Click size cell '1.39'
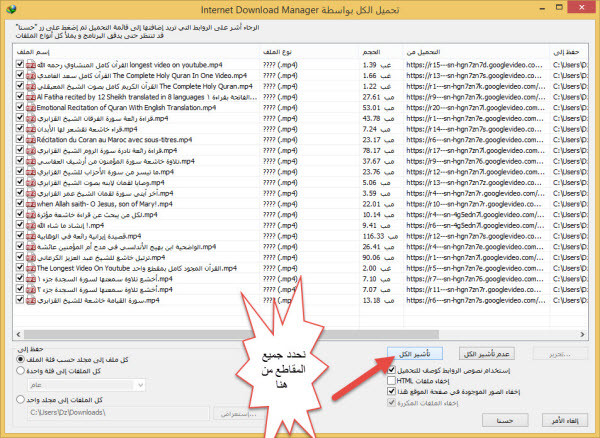The image size is (600, 438). 377,65
